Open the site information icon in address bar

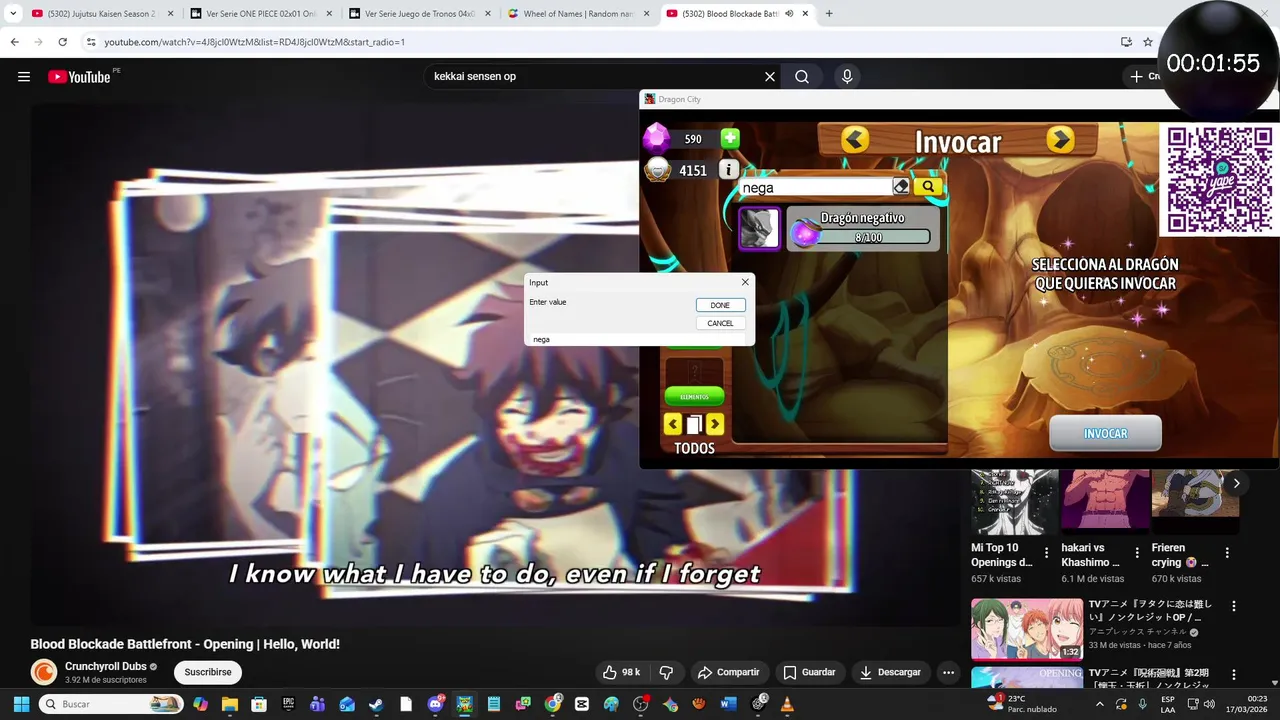click(91, 42)
